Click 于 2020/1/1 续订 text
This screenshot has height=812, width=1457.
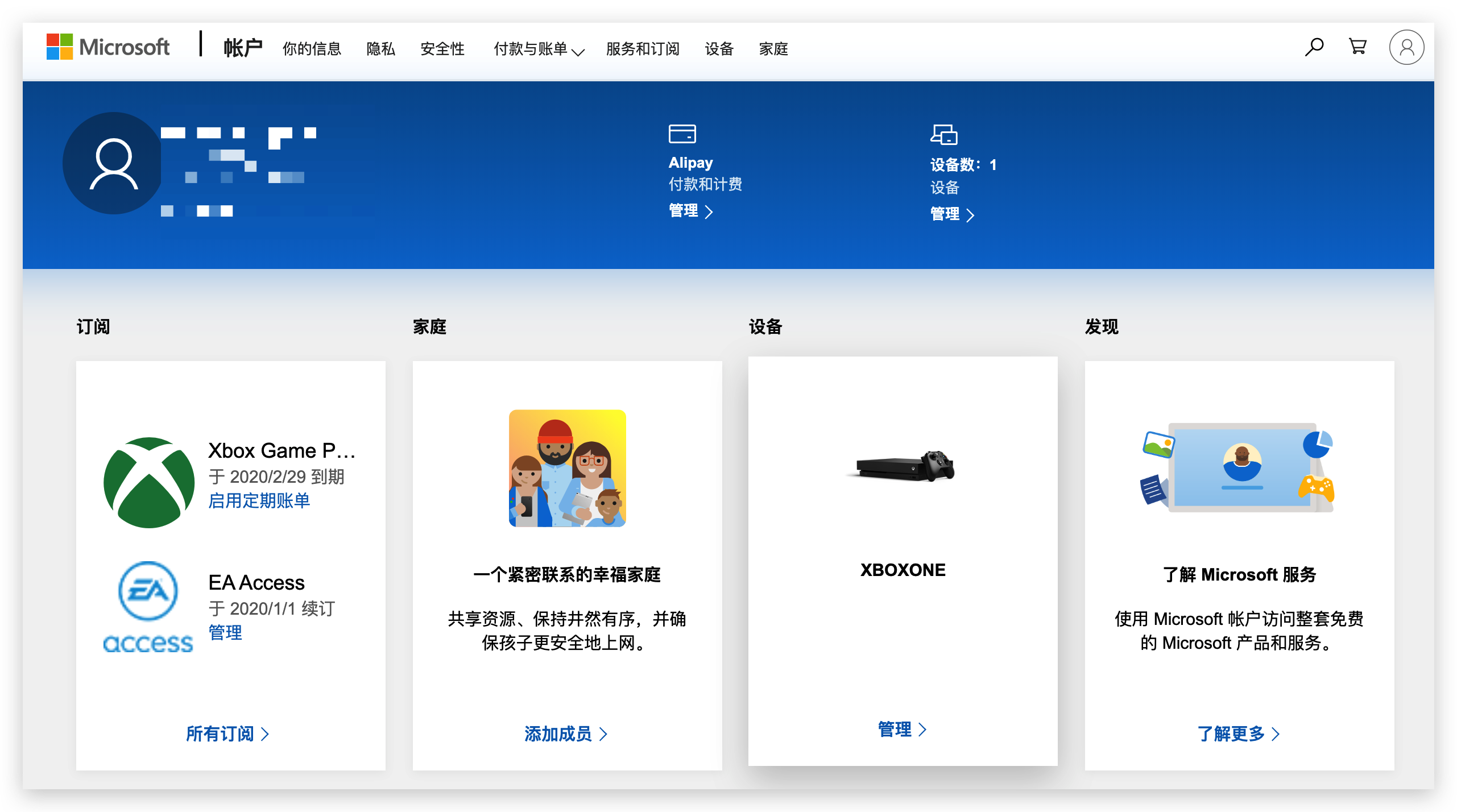tap(272, 608)
